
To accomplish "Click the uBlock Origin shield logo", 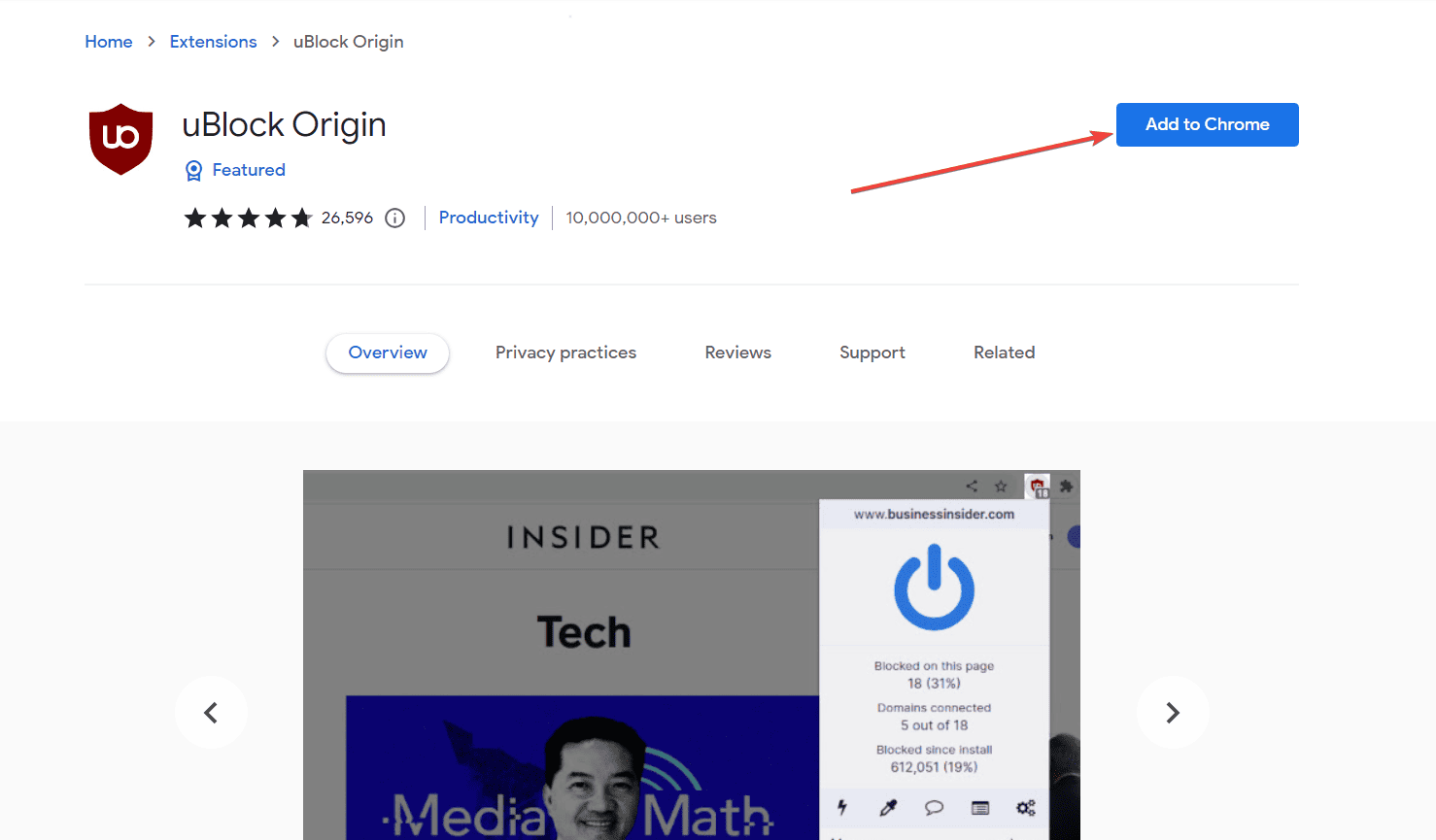I will 120,138.
